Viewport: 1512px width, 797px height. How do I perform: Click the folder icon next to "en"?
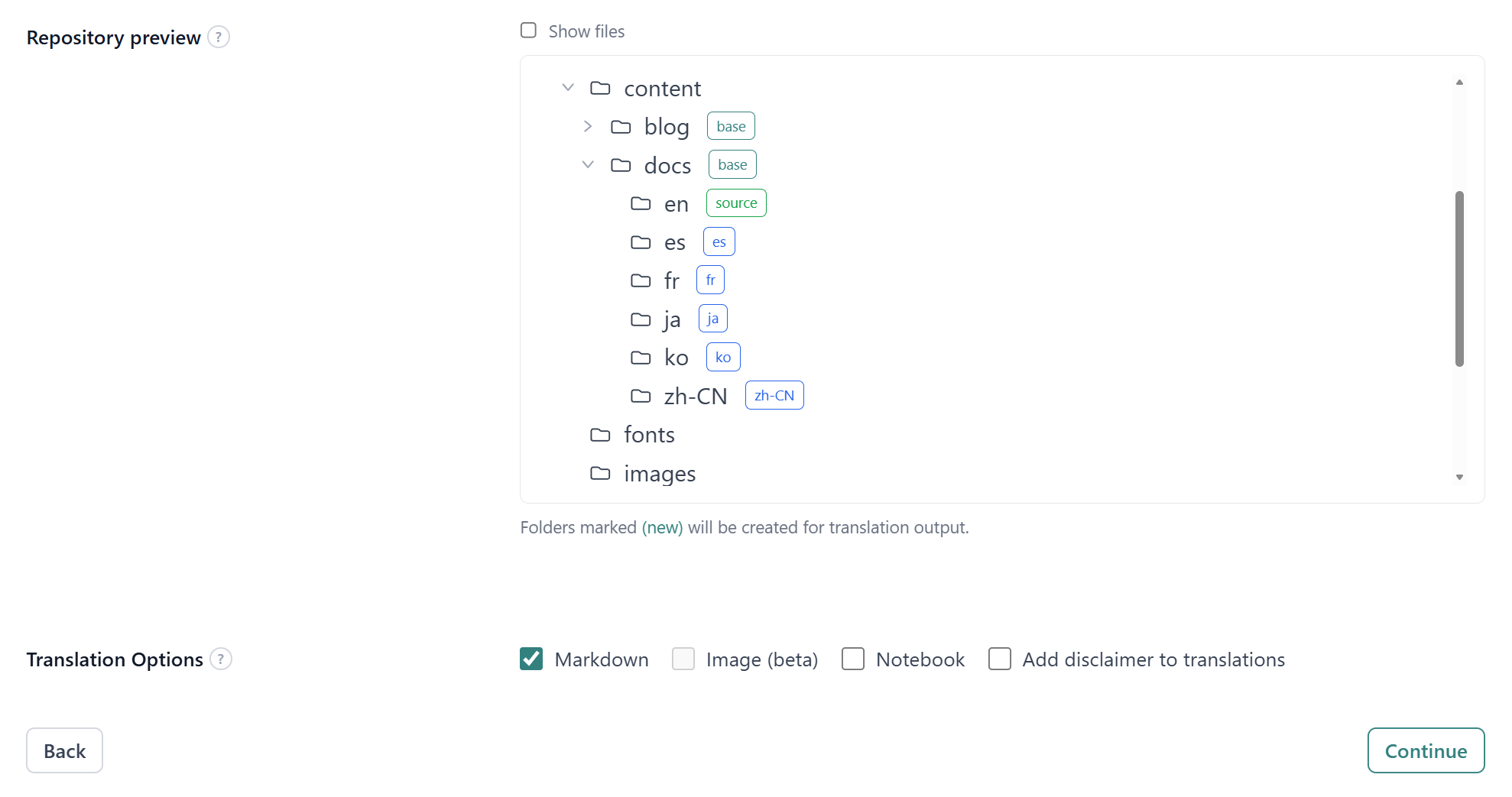pos(641,203)
